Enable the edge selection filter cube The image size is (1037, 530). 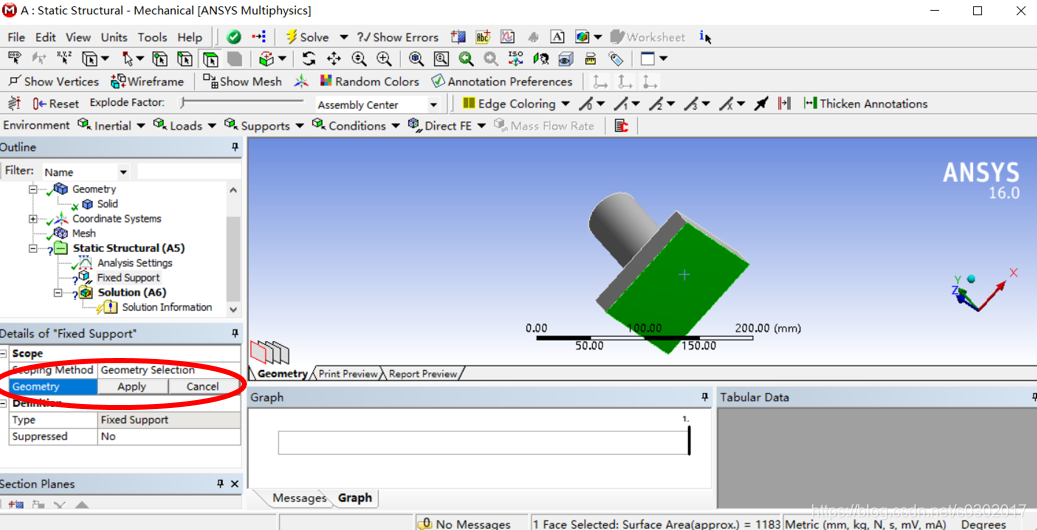185,59
